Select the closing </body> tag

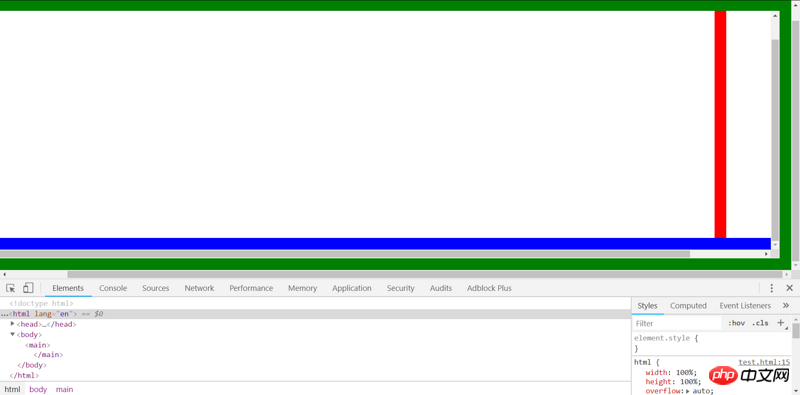tap(32, 365)
